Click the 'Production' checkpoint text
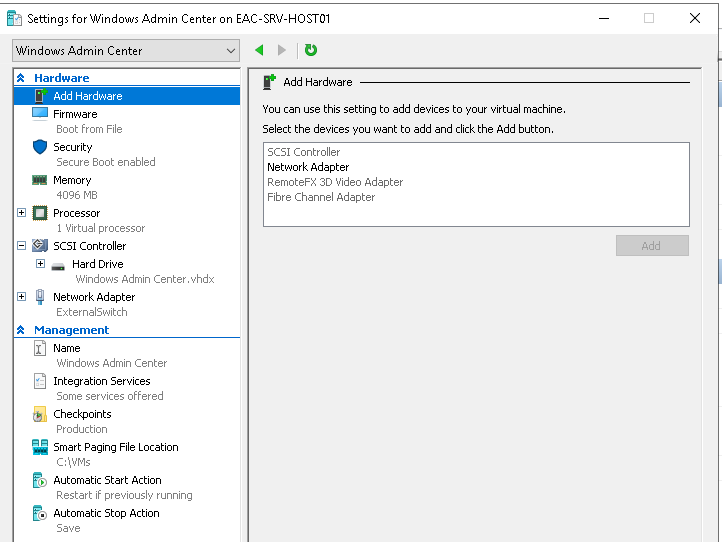 82,429
